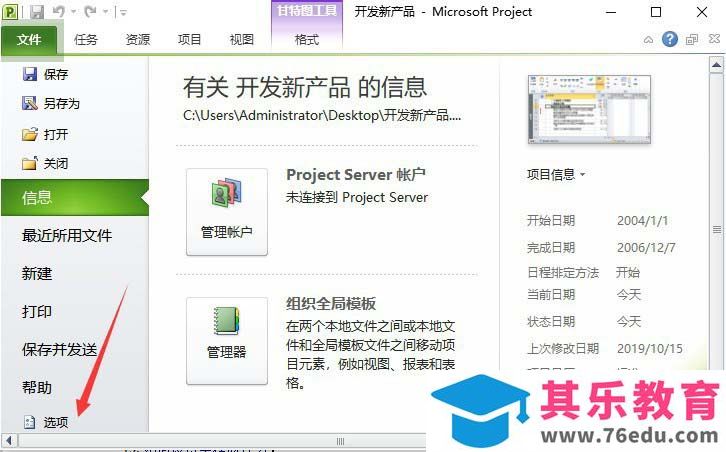Switch to the 项目 ribbon tab
Screen dimensions: 726x452
pos(190,40)
